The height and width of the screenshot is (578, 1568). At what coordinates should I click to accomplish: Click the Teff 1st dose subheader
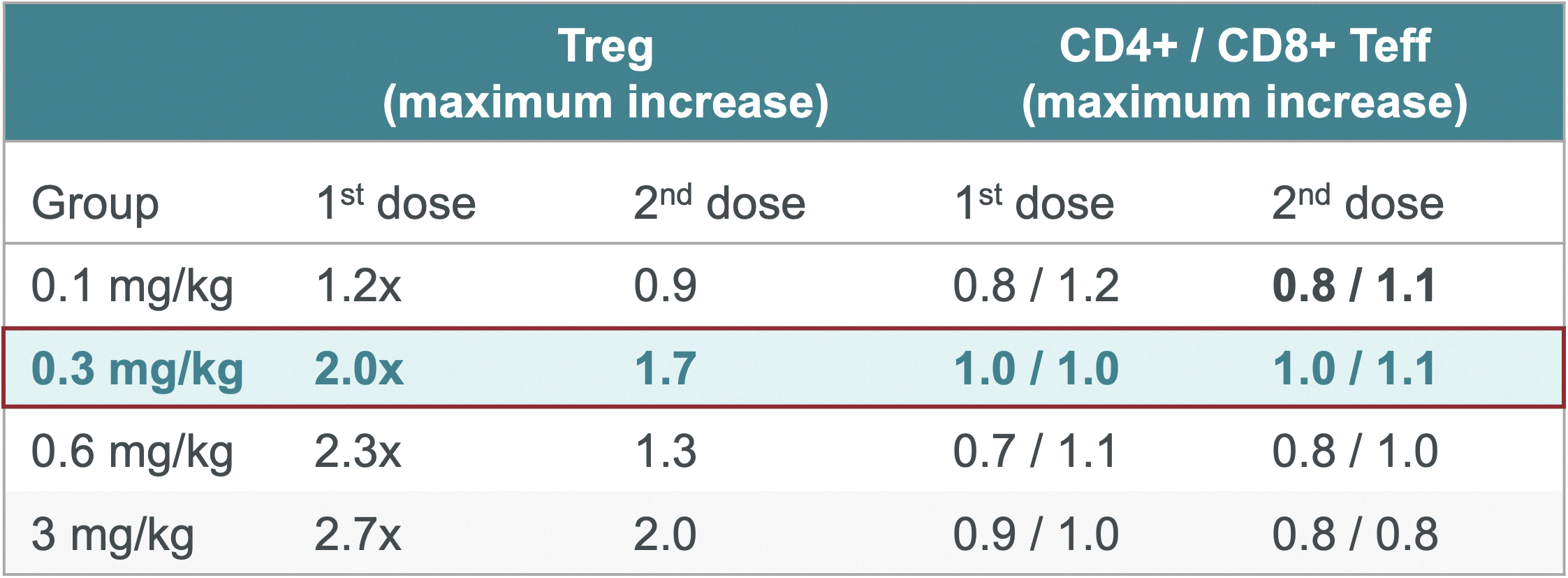coord(1034,202)
